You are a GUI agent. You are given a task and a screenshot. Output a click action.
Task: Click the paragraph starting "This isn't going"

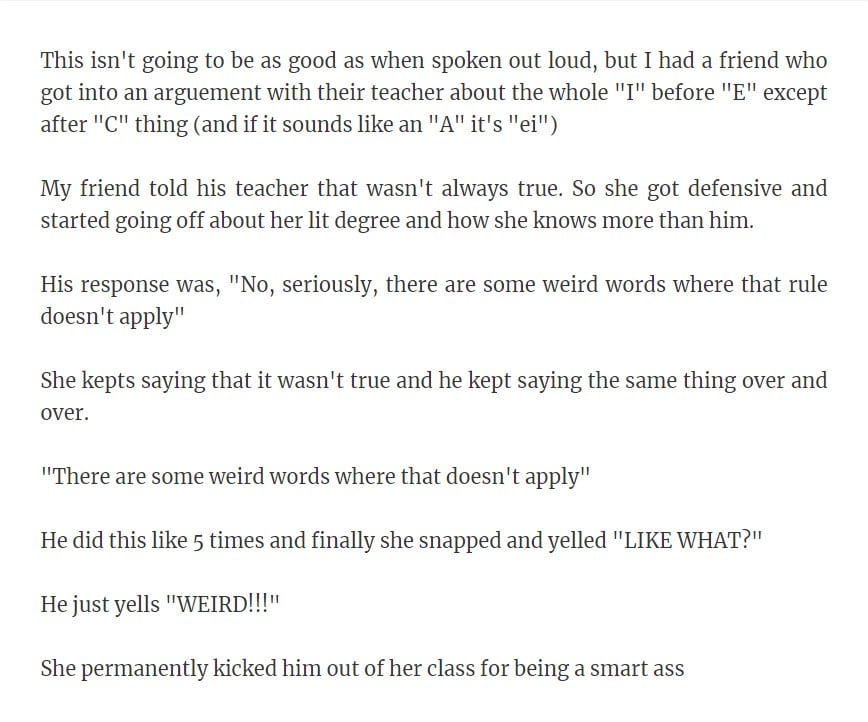click(x=433, y=92)
